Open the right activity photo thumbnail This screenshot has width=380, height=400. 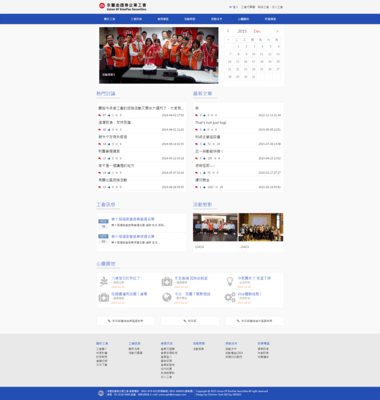261,227
